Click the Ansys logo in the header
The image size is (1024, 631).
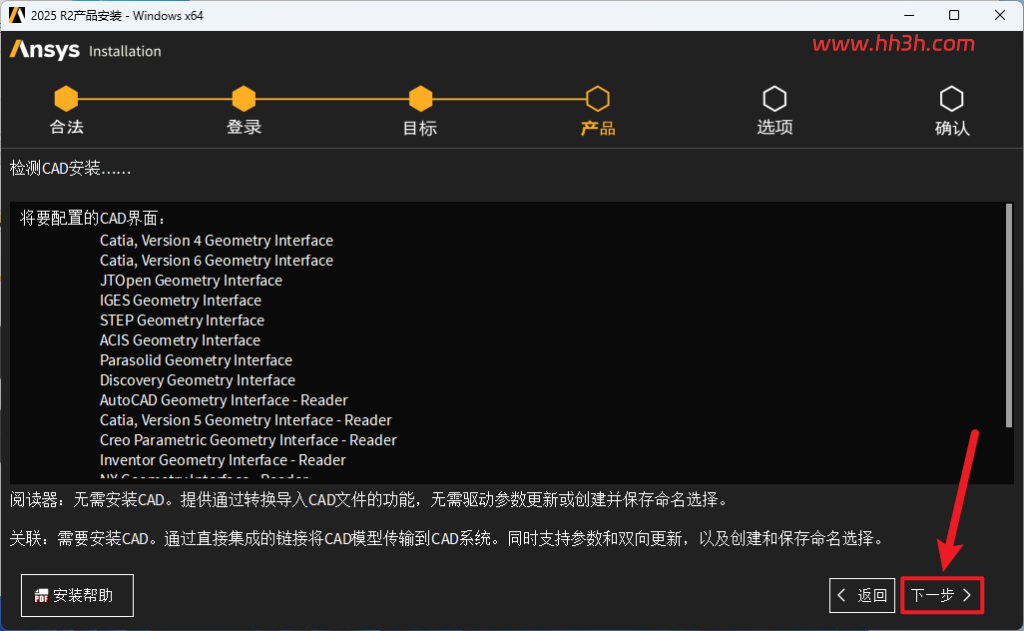pyautogui.click(x=44, y=50)
